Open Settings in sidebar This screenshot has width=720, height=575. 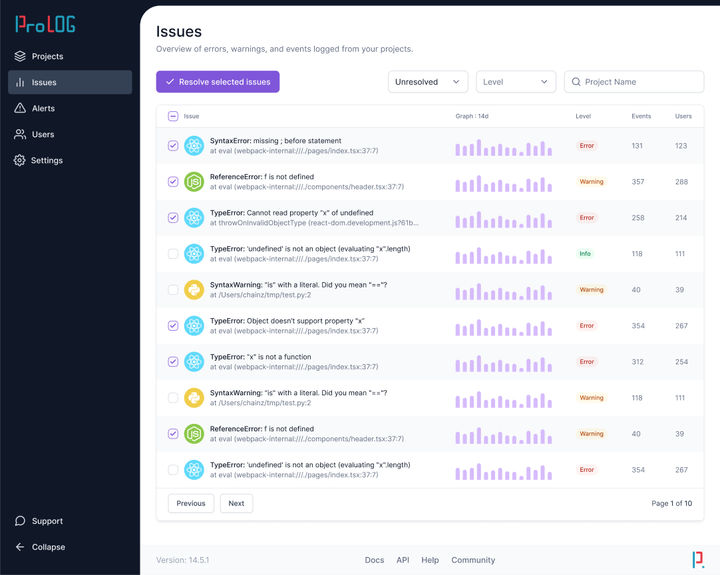point(70,160)
